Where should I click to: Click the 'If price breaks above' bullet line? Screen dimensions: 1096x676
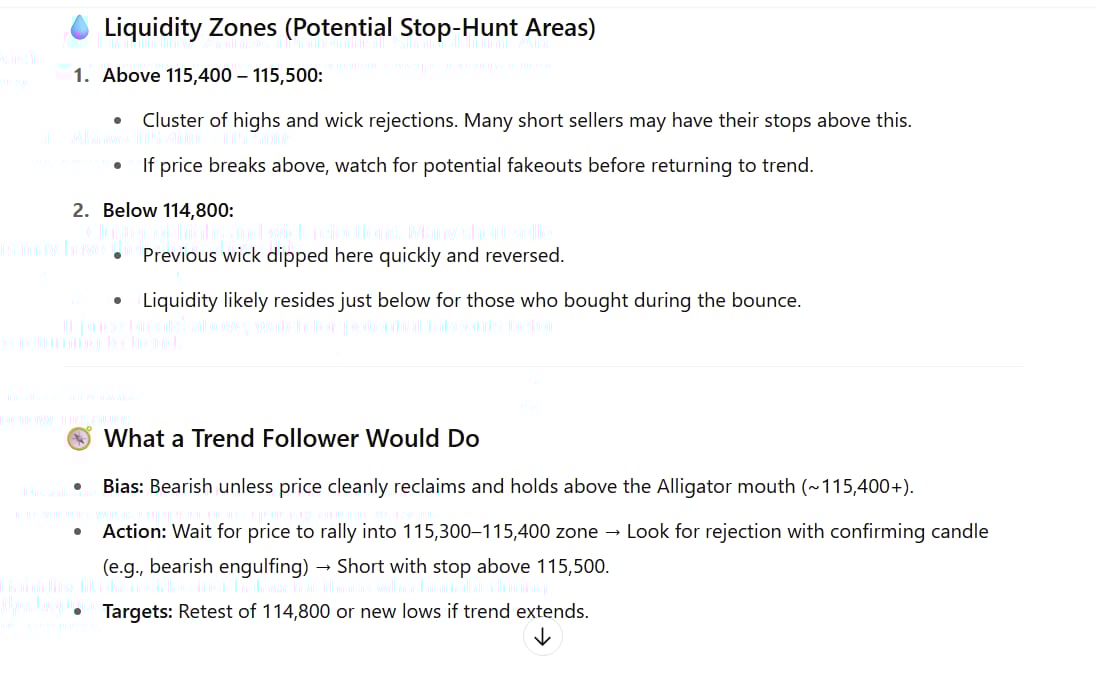[477, 165]
